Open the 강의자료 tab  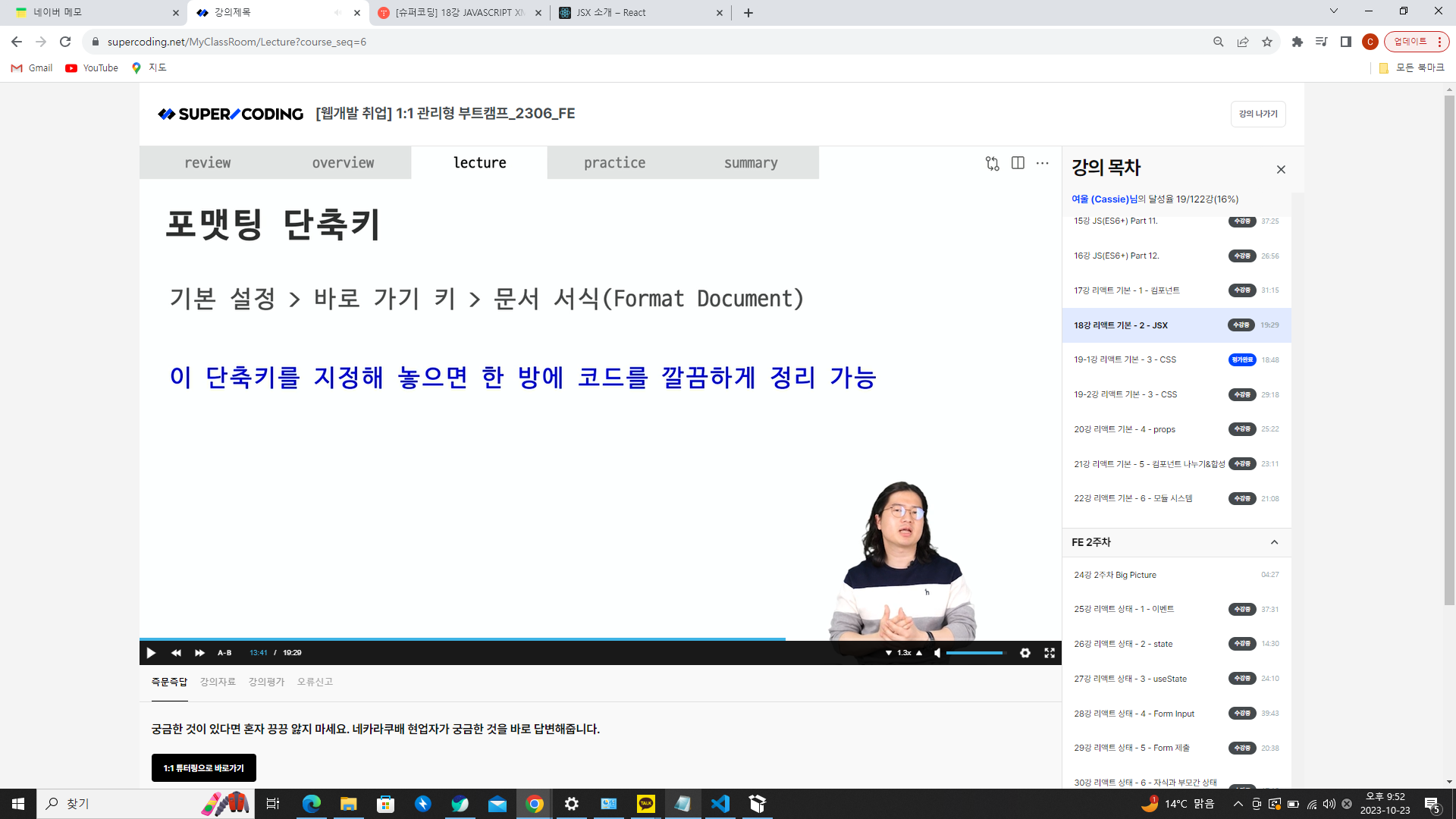(x=218, y=682)
